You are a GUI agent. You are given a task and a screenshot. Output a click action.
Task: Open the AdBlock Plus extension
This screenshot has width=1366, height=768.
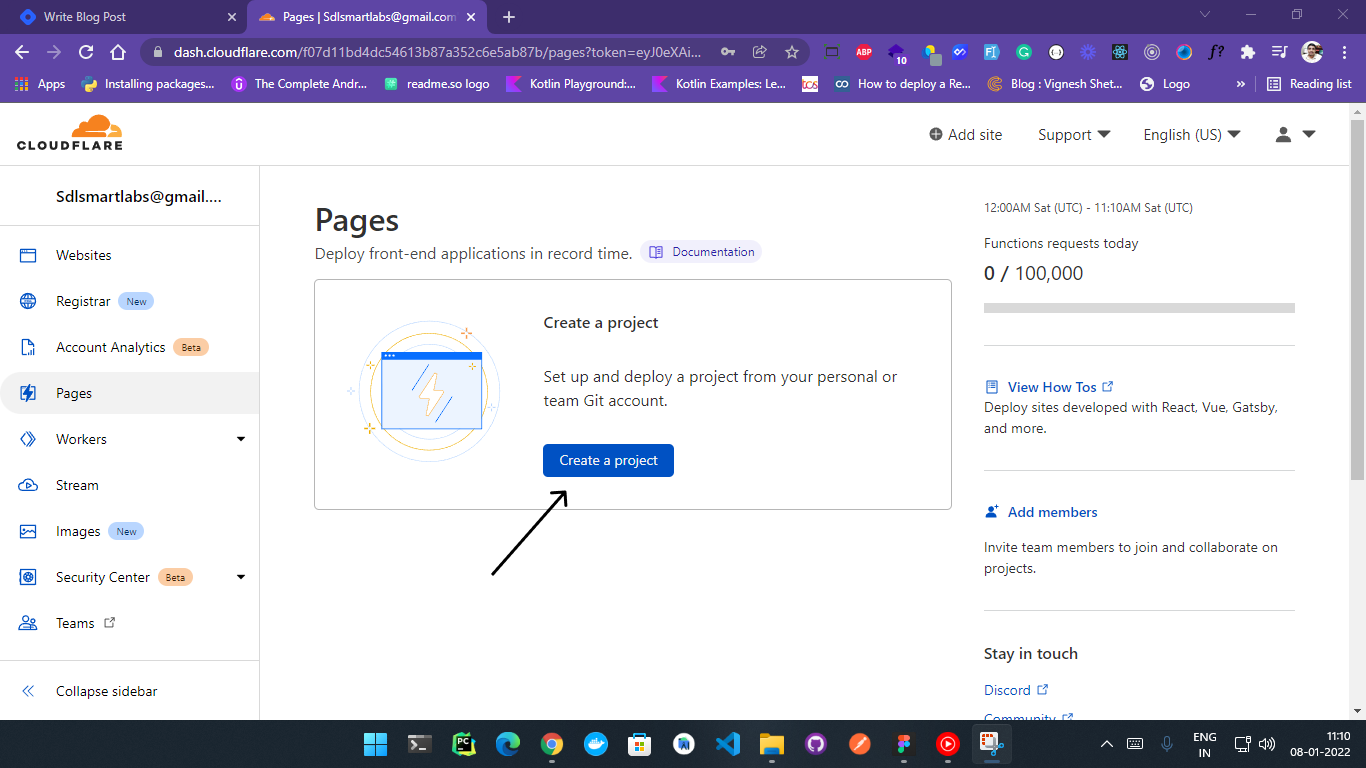point(864,52)
